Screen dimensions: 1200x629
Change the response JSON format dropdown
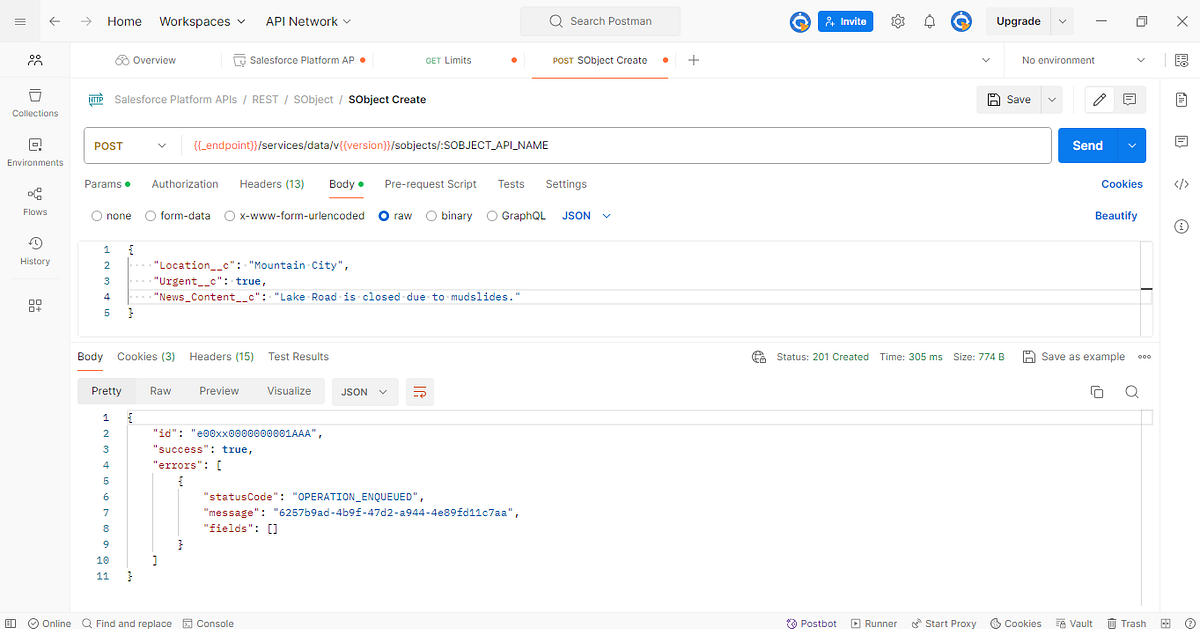365,392
